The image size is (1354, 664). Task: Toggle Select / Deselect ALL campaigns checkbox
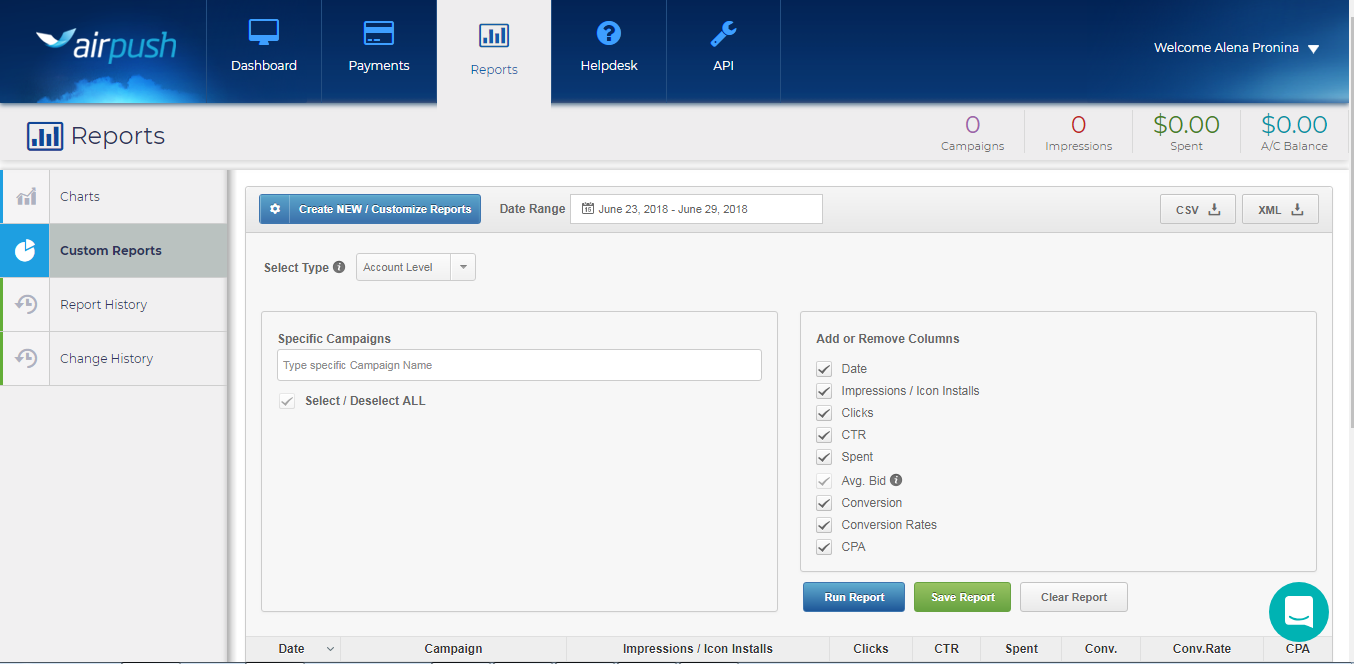coord(287,401)
